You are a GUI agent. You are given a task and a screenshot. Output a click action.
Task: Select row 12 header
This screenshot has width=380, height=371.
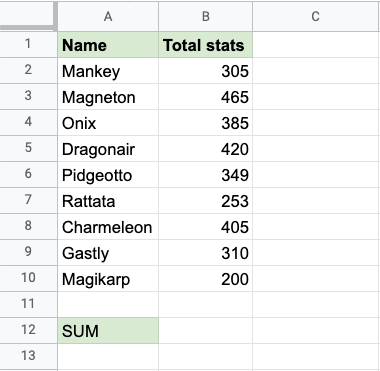[x=28, y=330]
